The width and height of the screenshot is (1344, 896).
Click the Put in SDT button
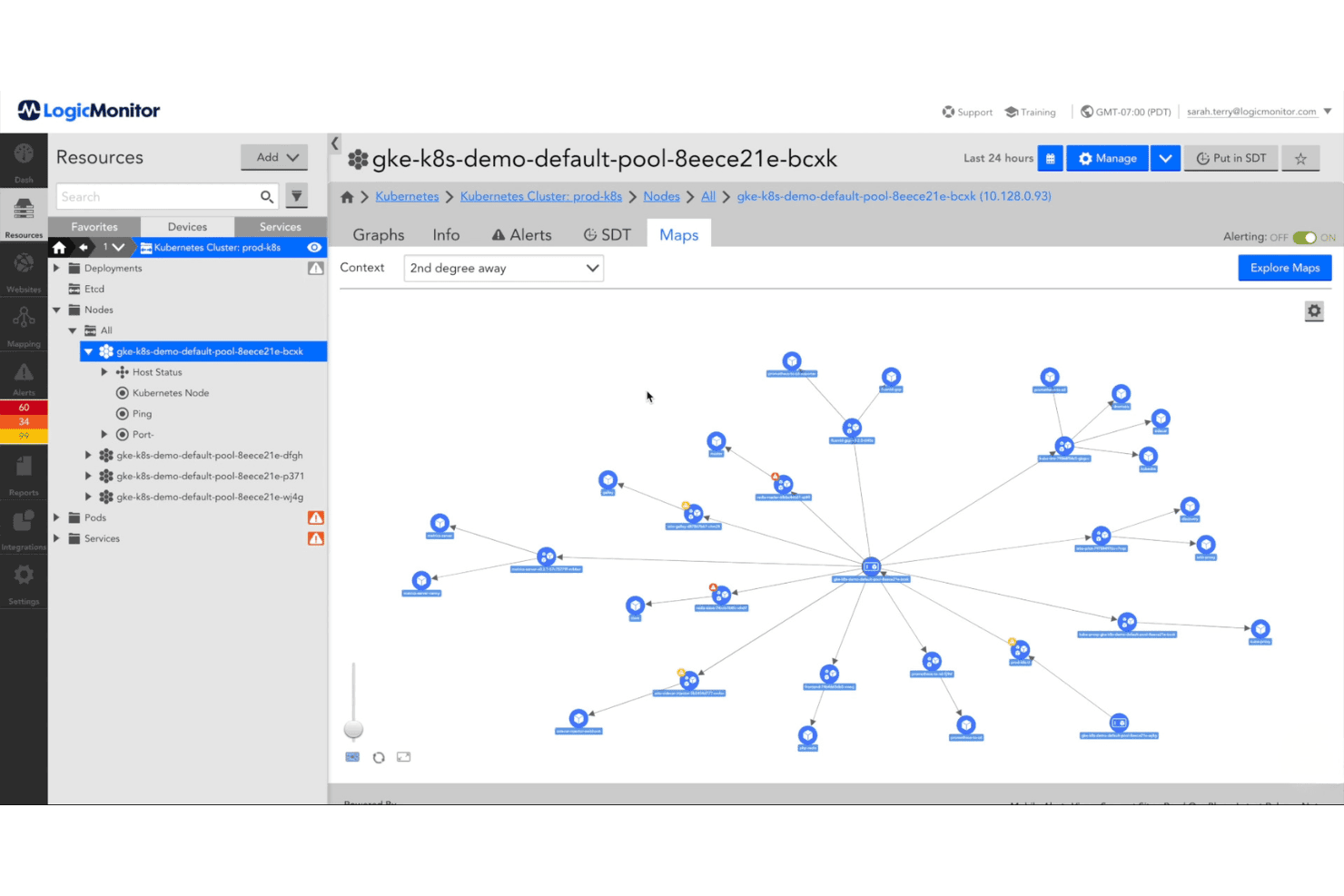pos(1231,158)
